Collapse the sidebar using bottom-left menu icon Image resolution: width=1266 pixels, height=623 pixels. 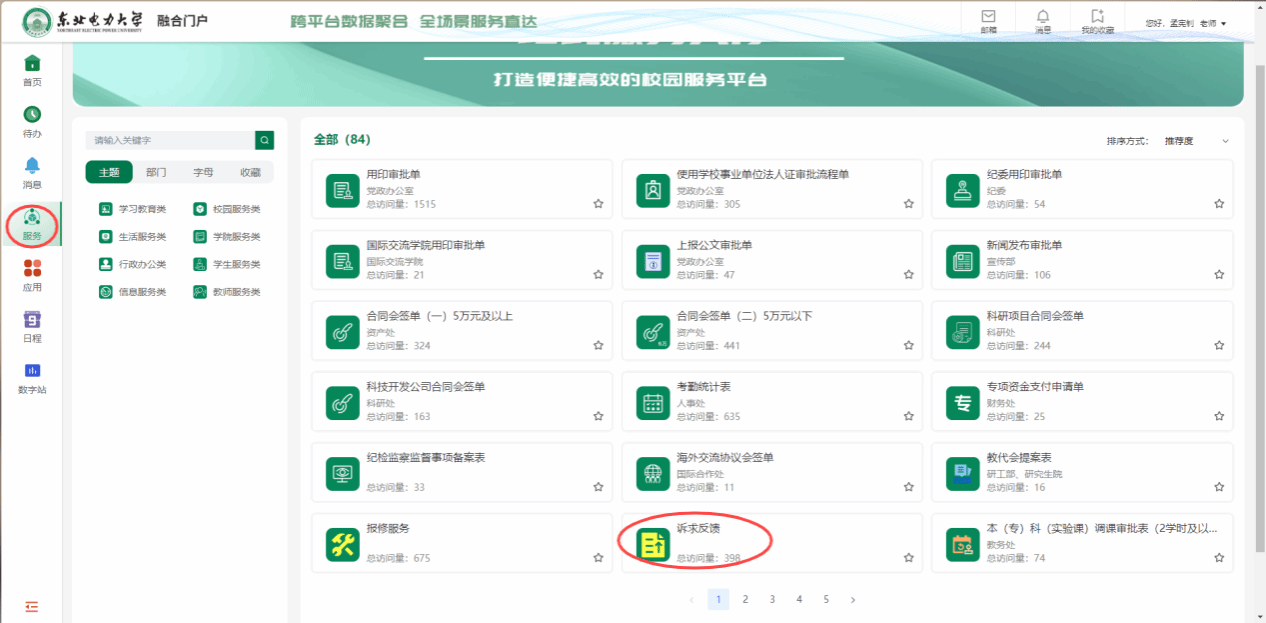pyautogui.click(x=32, y=606)
